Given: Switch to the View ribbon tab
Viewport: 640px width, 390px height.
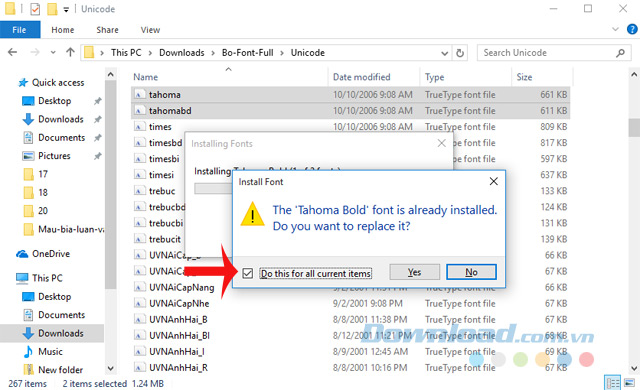Looking at the screenshot, I should pos(150,30).
